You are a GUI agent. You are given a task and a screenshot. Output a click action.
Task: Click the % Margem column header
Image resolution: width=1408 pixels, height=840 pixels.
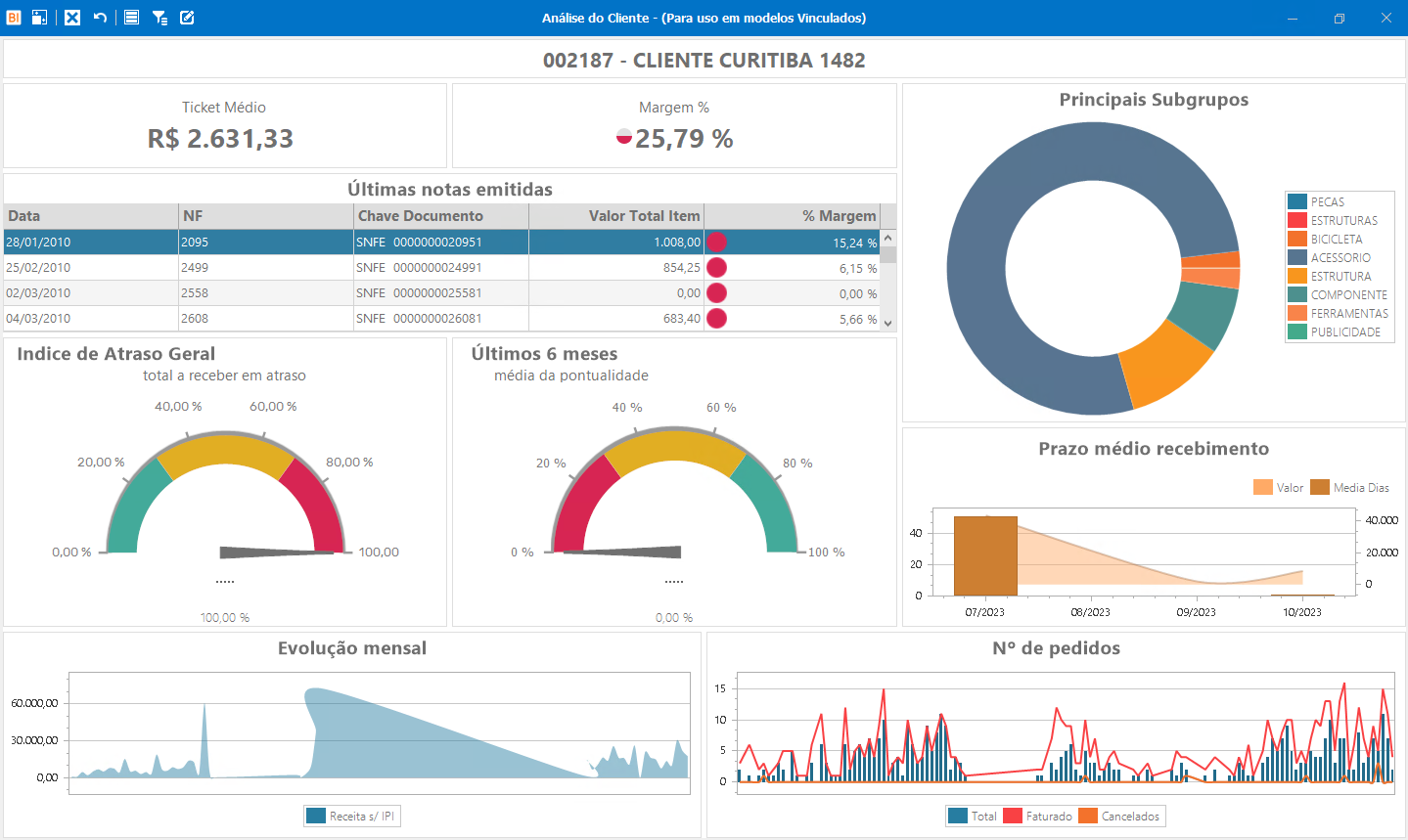point(792,216)
